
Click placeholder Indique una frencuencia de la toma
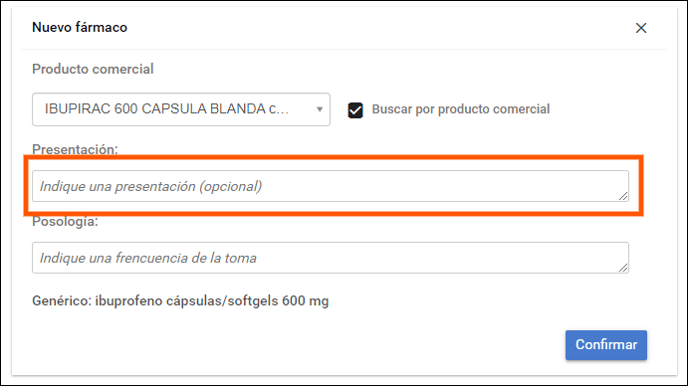tap(148, 258)
